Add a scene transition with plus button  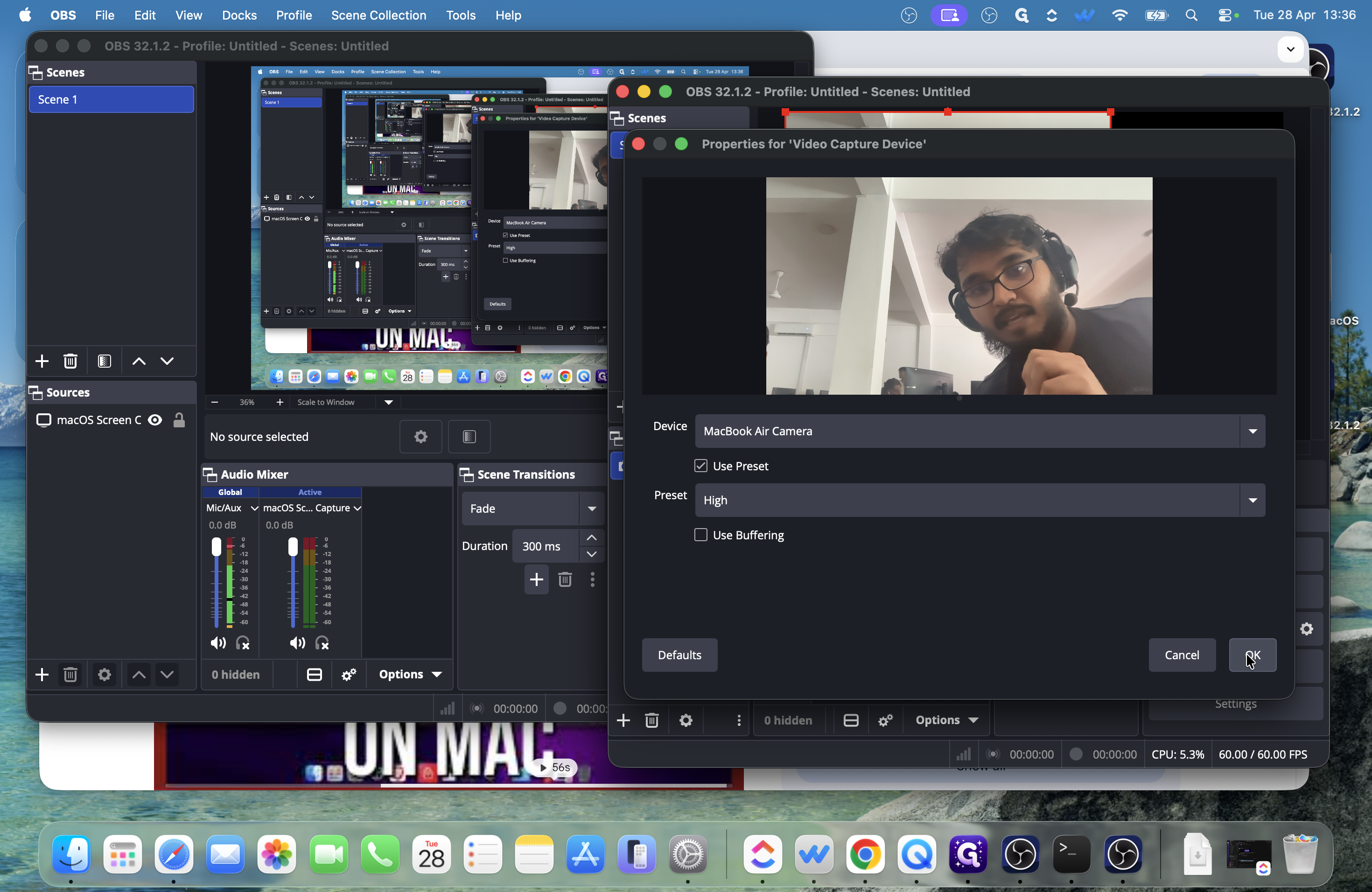coord(536,579)
